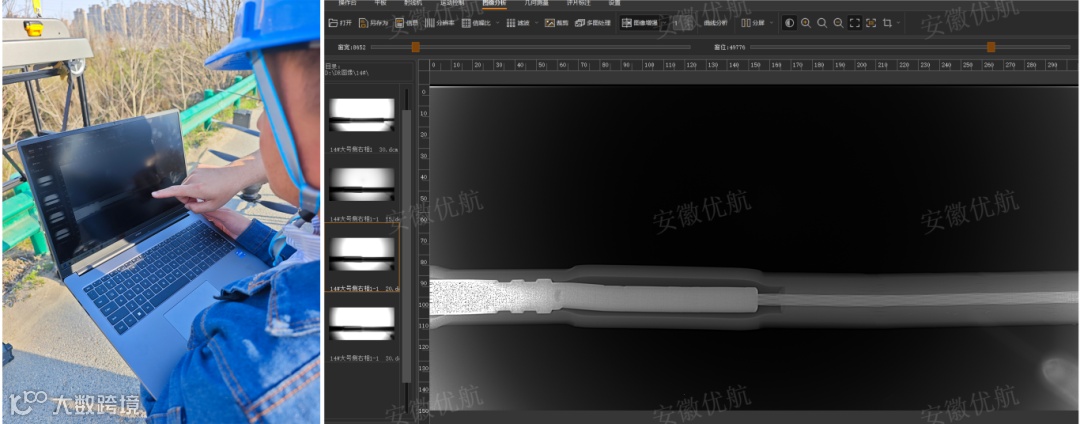Click the 窗位:49770 value label
This screenshot has height=424, width=1080.
(x=729, y=47)
